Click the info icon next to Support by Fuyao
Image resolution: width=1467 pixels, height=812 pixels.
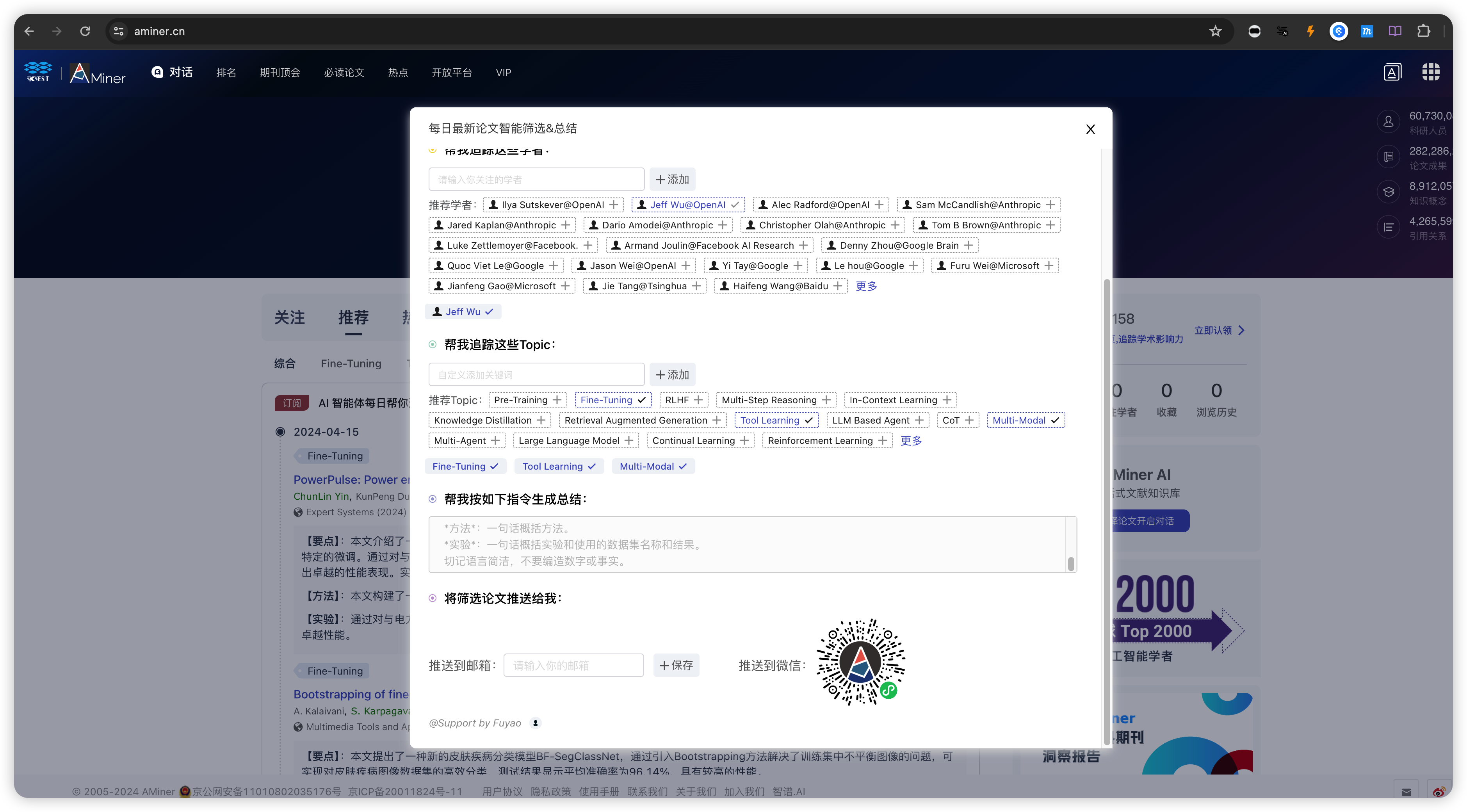tap(535, 723)
